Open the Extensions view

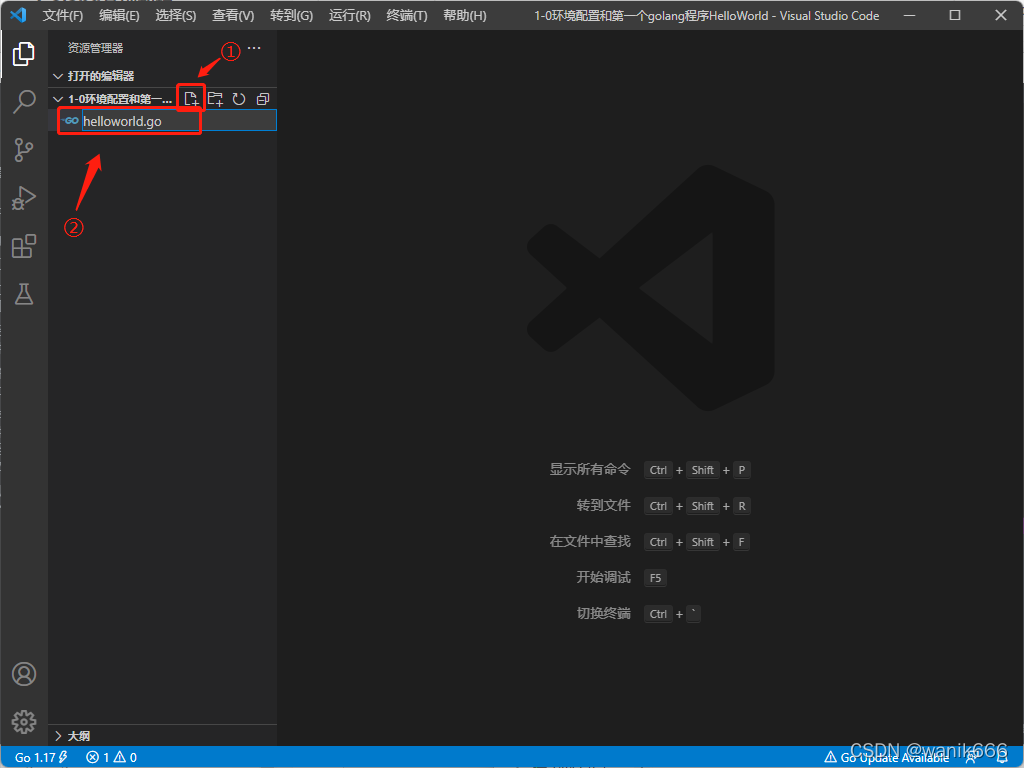pos(24,246)
